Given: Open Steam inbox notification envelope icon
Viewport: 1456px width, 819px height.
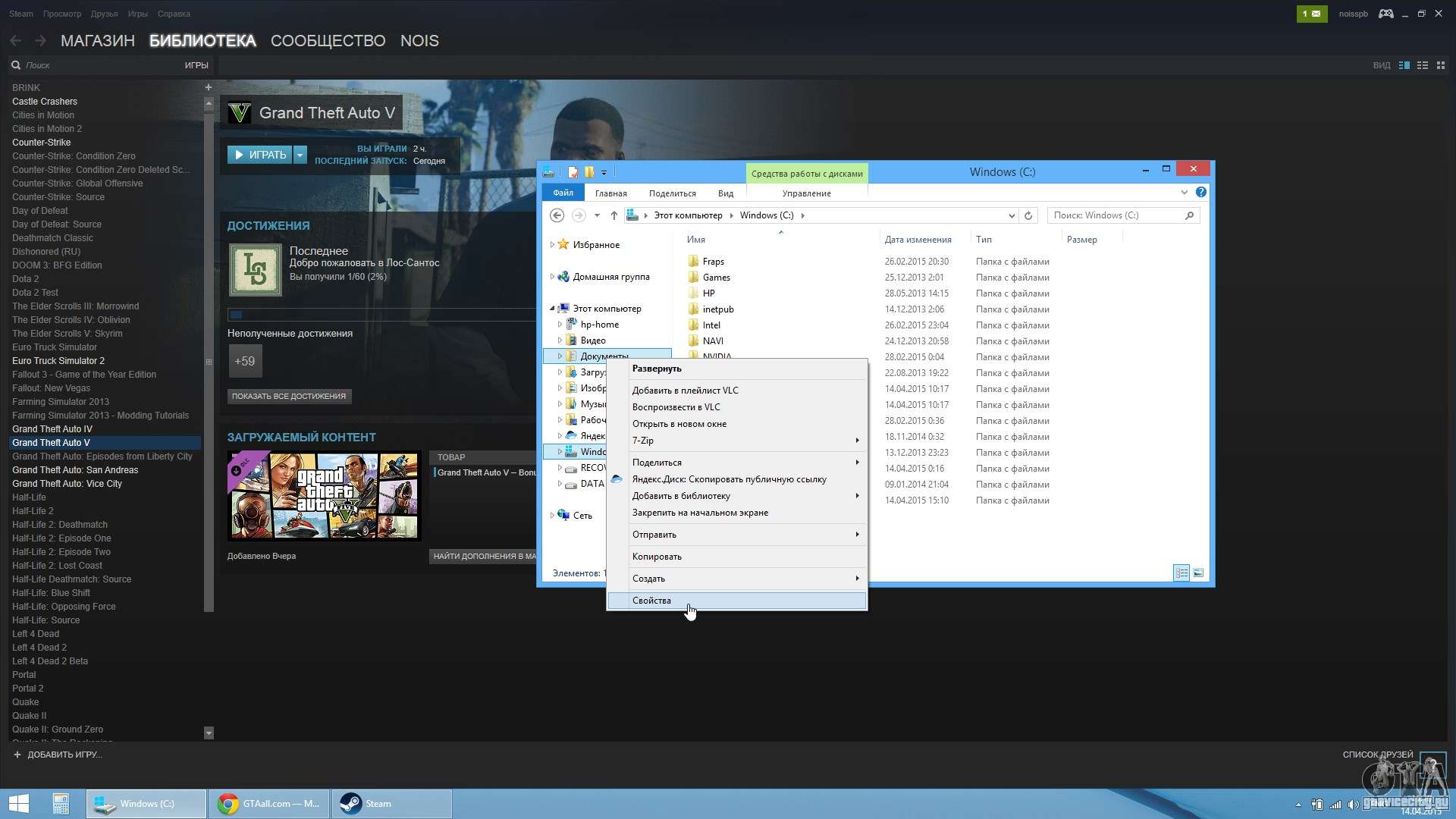Looking at the screenshot, I should click(1312, 14).
